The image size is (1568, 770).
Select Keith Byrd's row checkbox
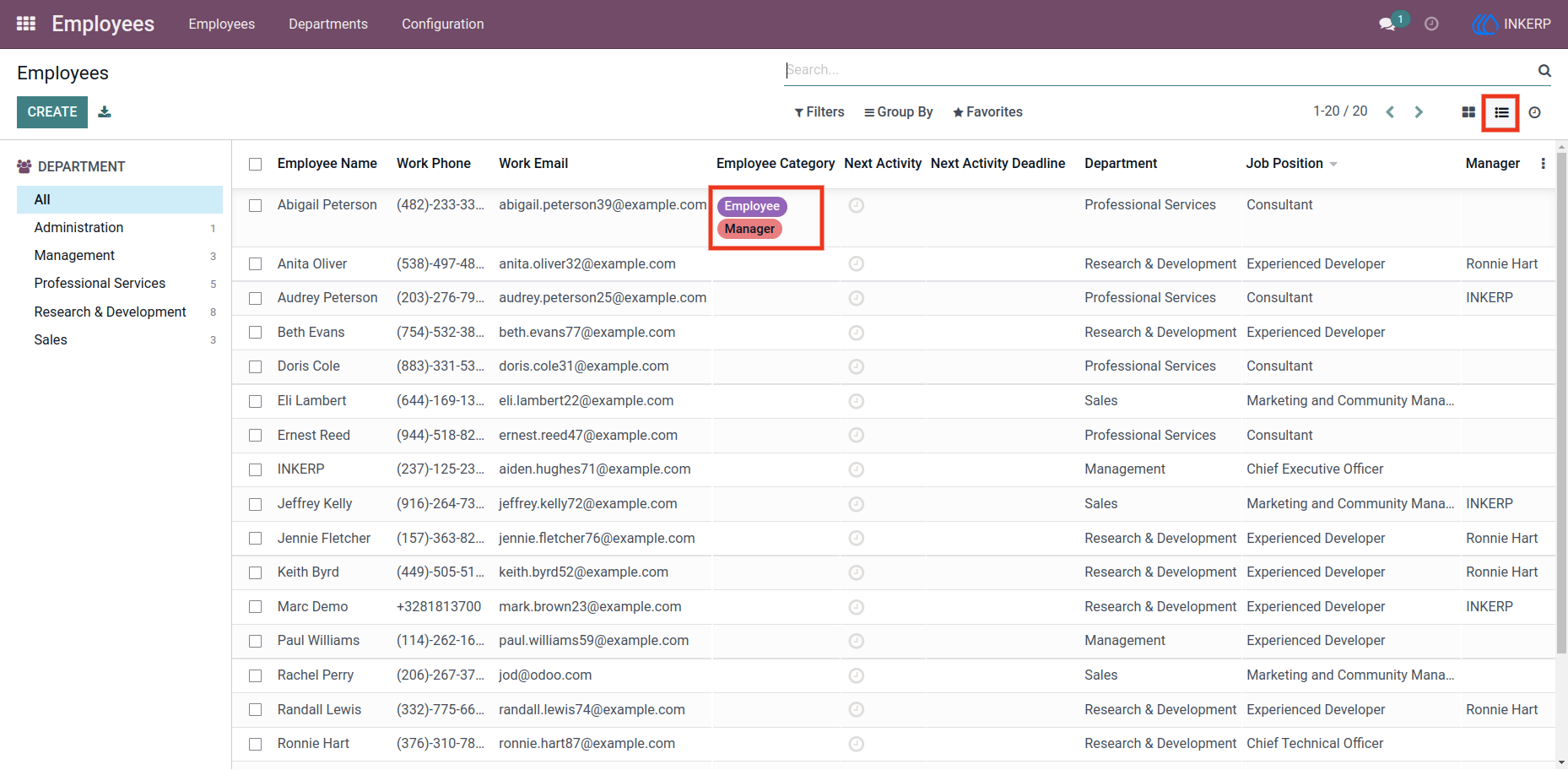coord(256,572)
